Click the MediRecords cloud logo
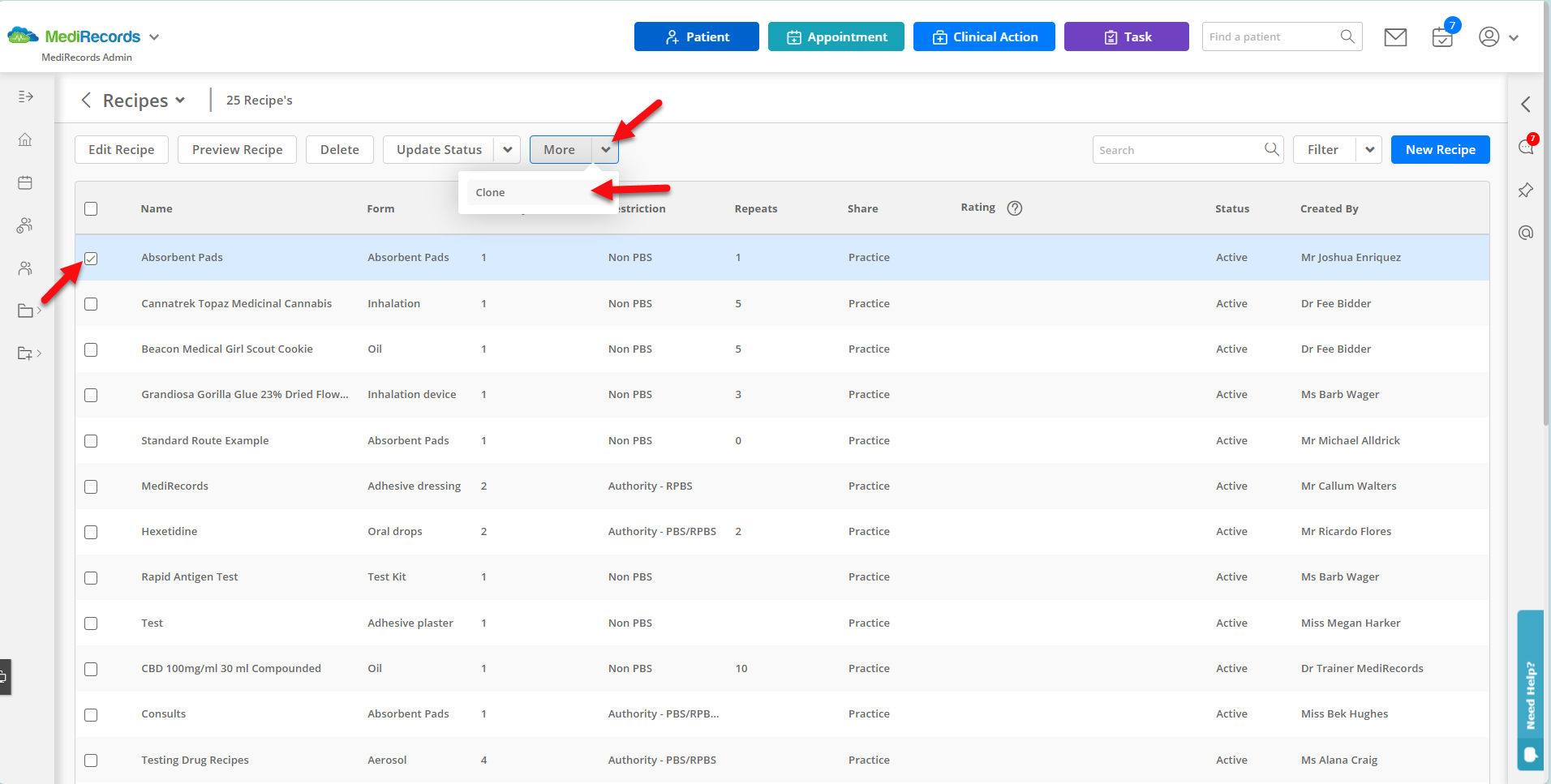Viewport: 1551px width, 784px height. (x=23, y=36)
